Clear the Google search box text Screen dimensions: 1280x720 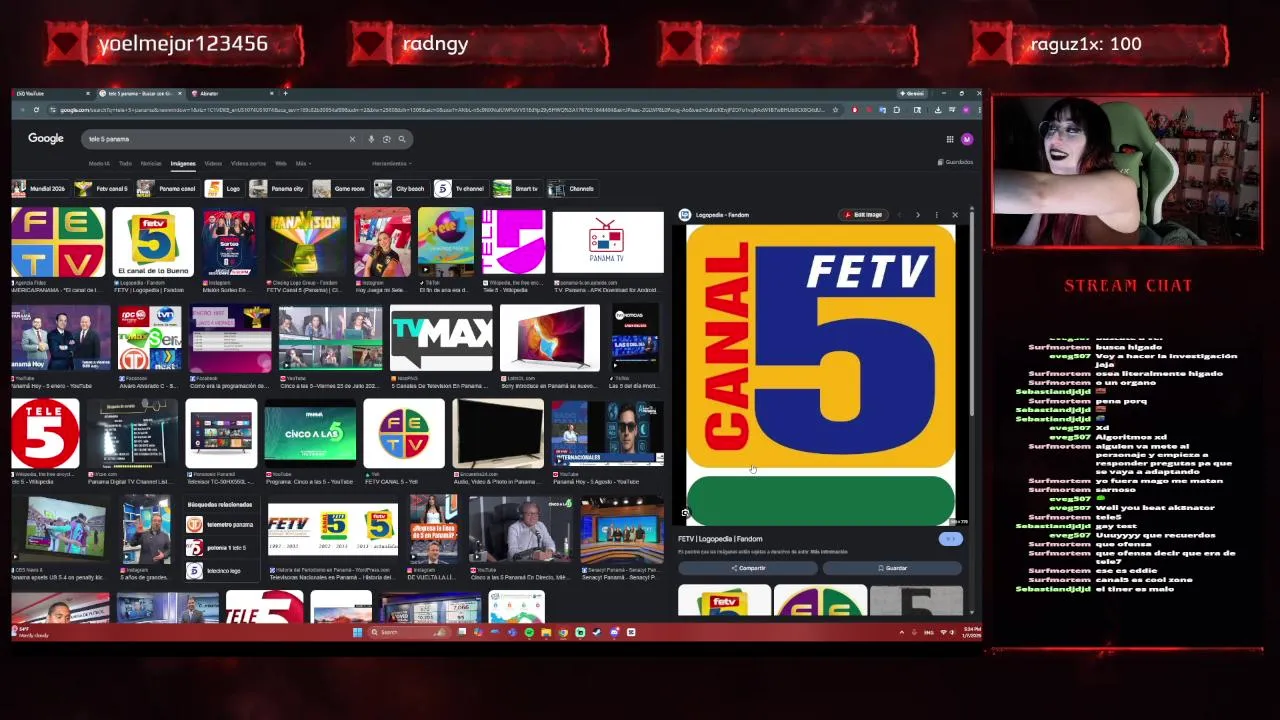tap(352, 139)
